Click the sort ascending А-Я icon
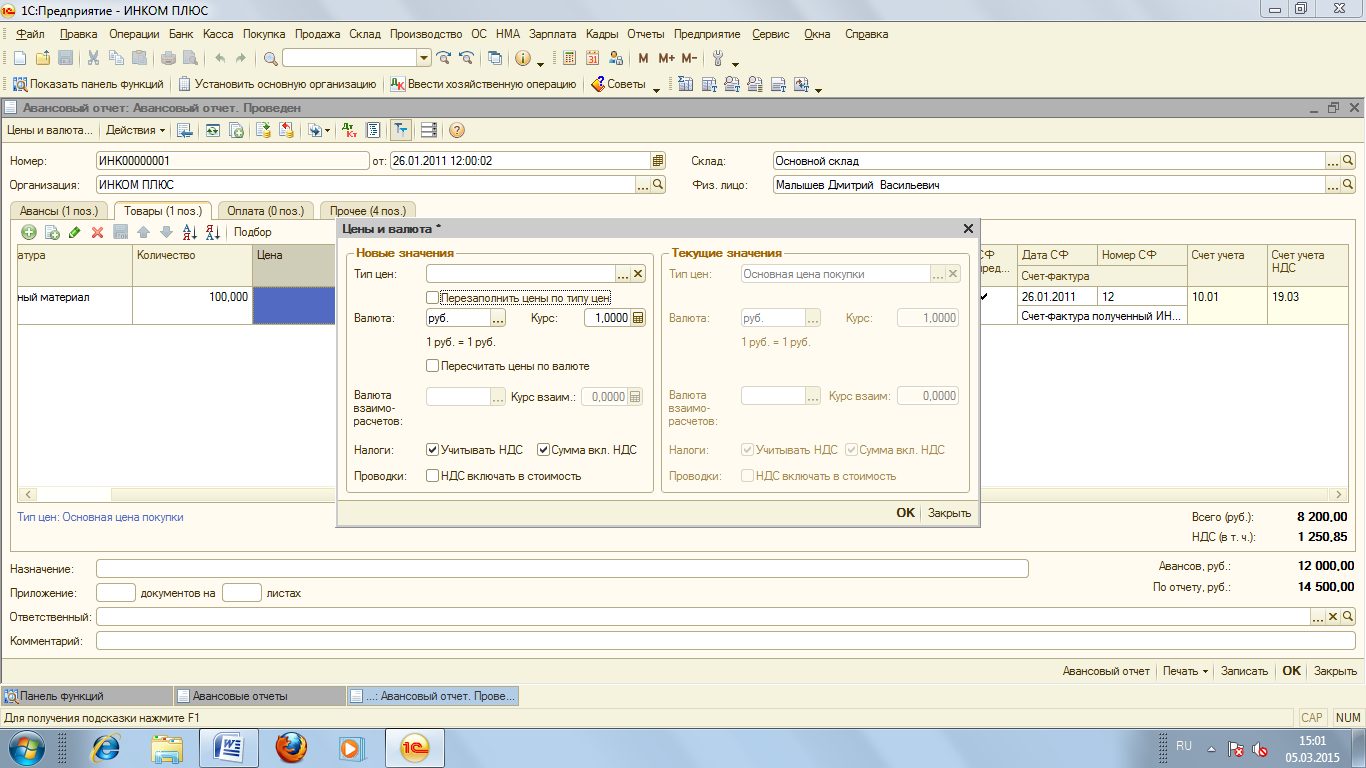This screenshot has width=1366, height=768. (x=190, y=232)
